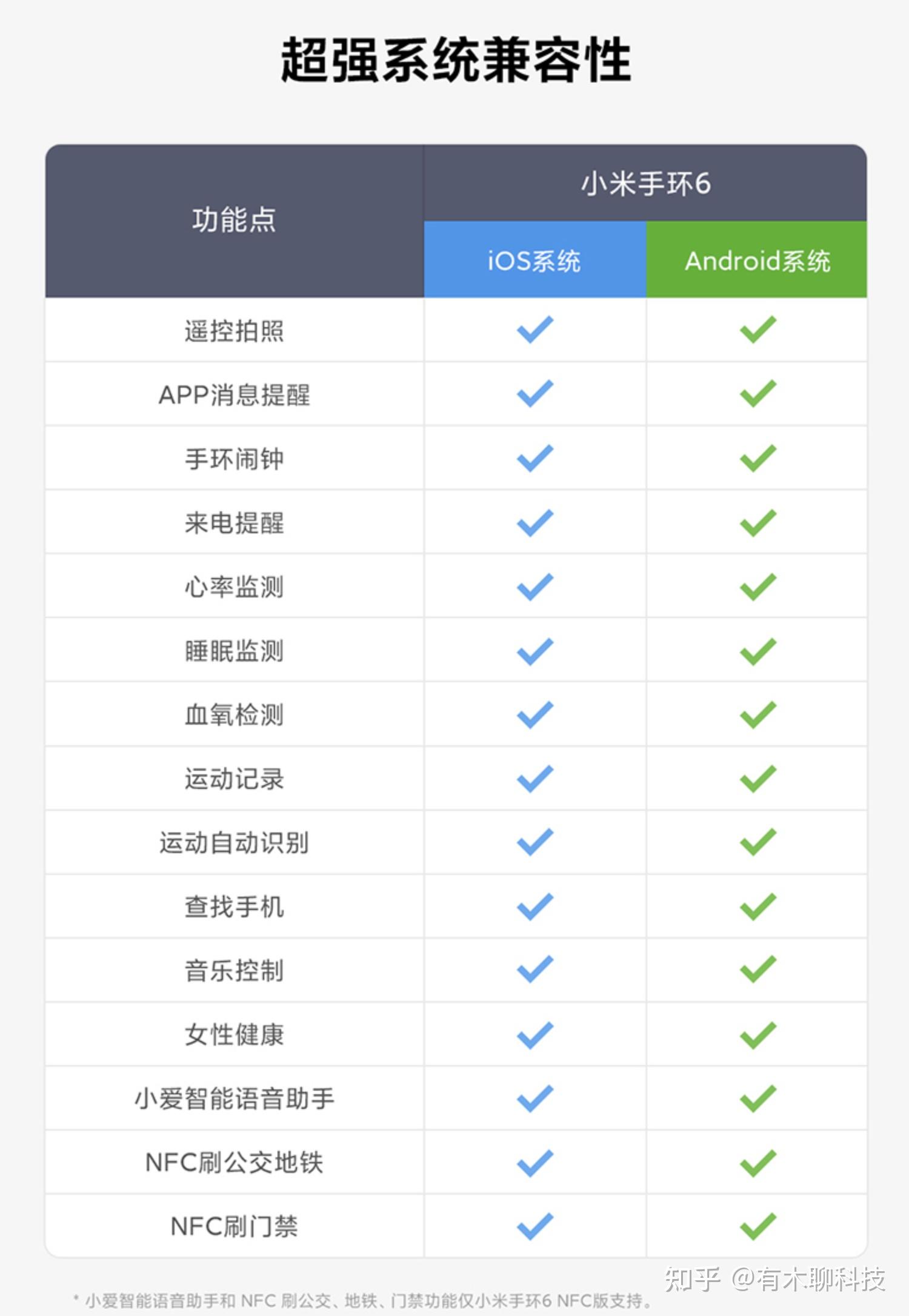Select the 运动记录 row label

[x=235, y=779]
